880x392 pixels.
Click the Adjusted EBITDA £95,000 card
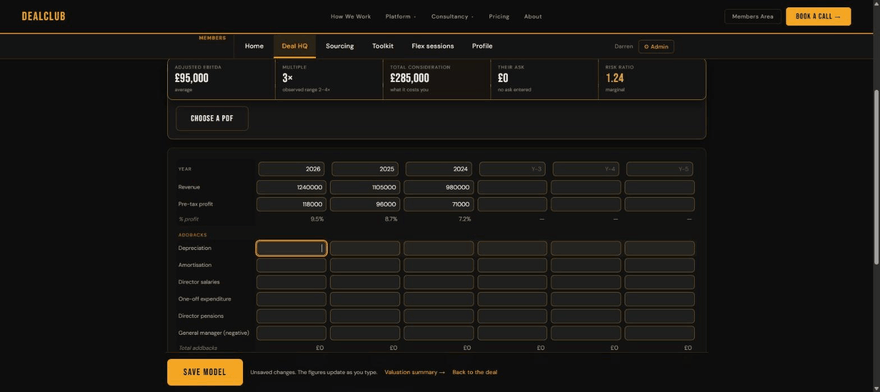(x=222, y=79)
